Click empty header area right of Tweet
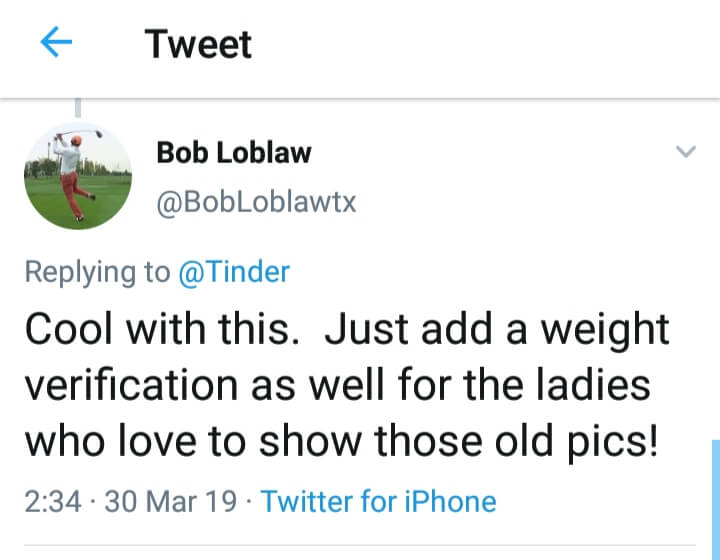The height and width of the screenshot is (560, 720). (x=480, y=44)
